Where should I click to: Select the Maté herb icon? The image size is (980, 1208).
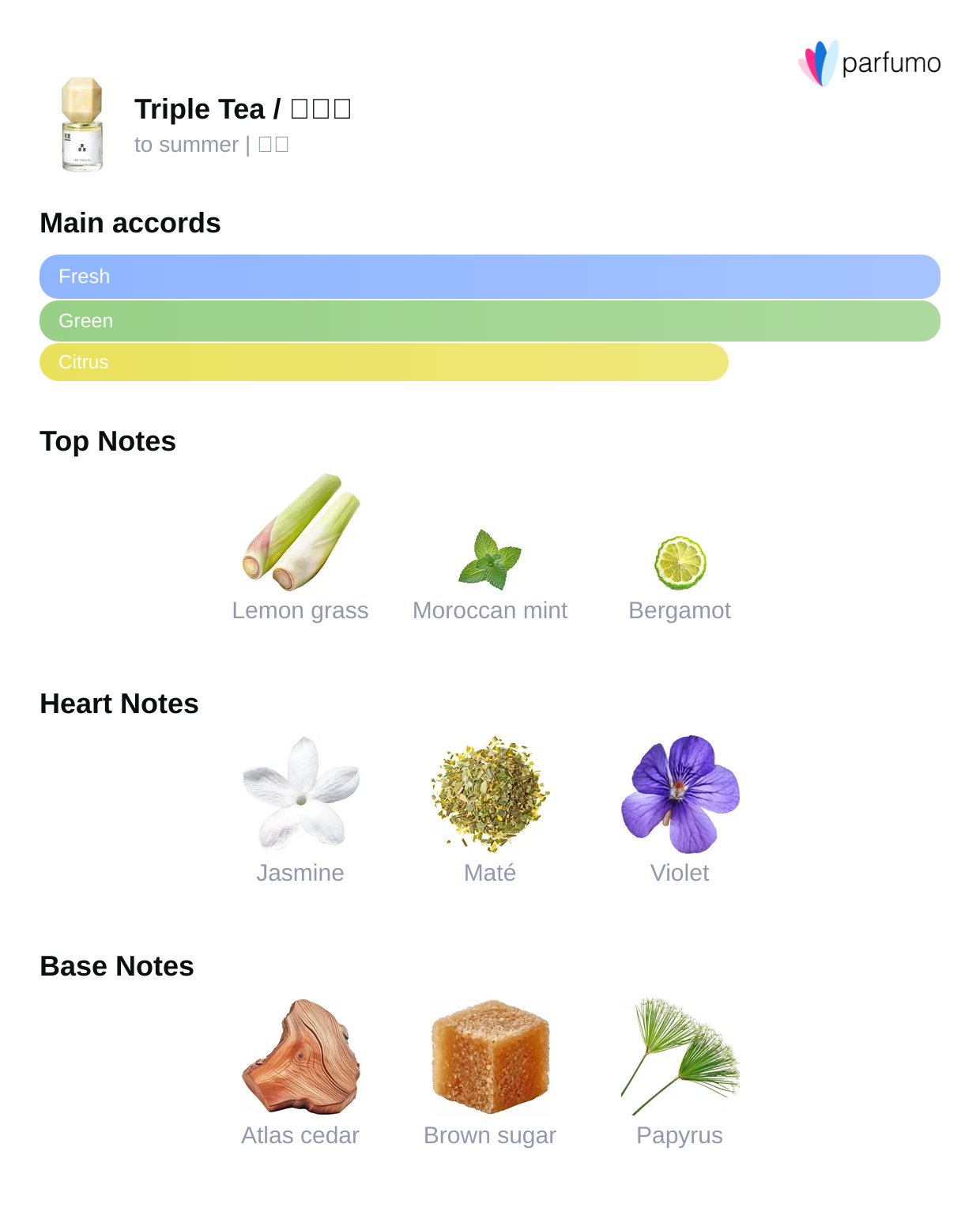pyautogui.click(x=490, y=794)
